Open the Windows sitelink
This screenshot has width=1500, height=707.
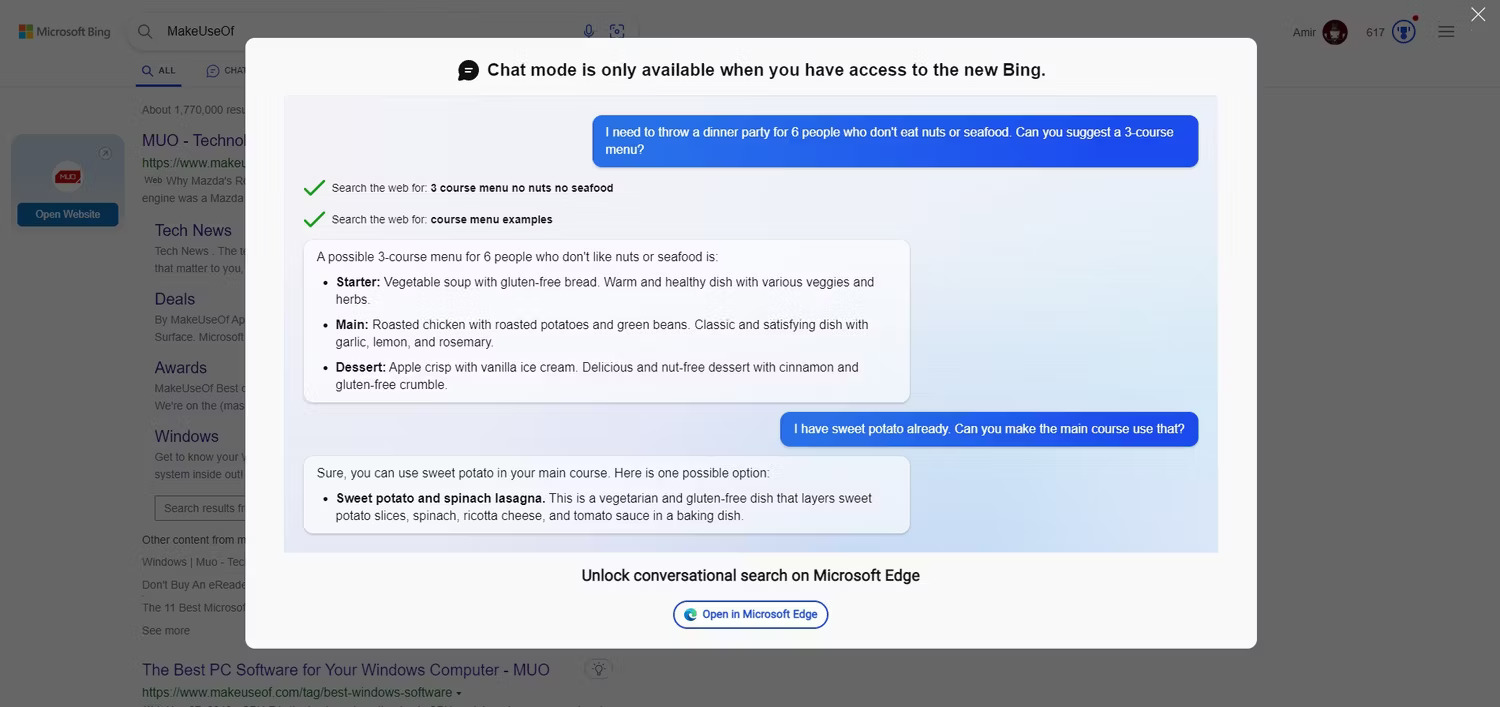point(187,436)
